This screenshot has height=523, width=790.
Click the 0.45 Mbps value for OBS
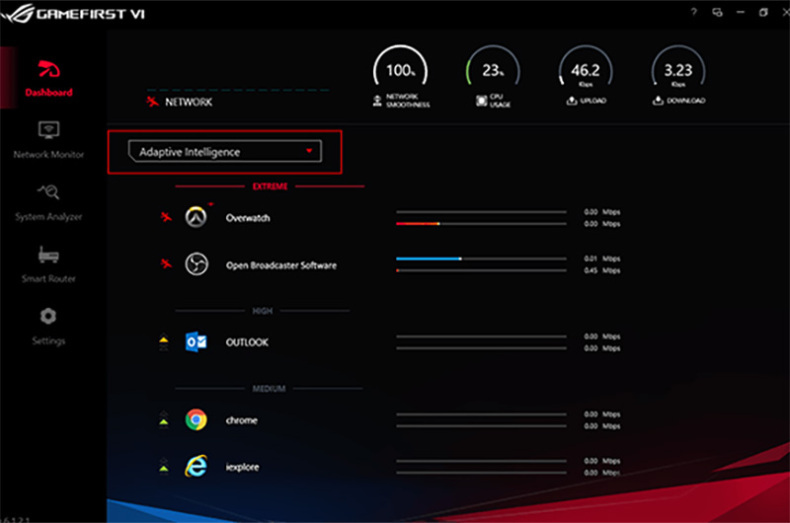pos(602,271)
